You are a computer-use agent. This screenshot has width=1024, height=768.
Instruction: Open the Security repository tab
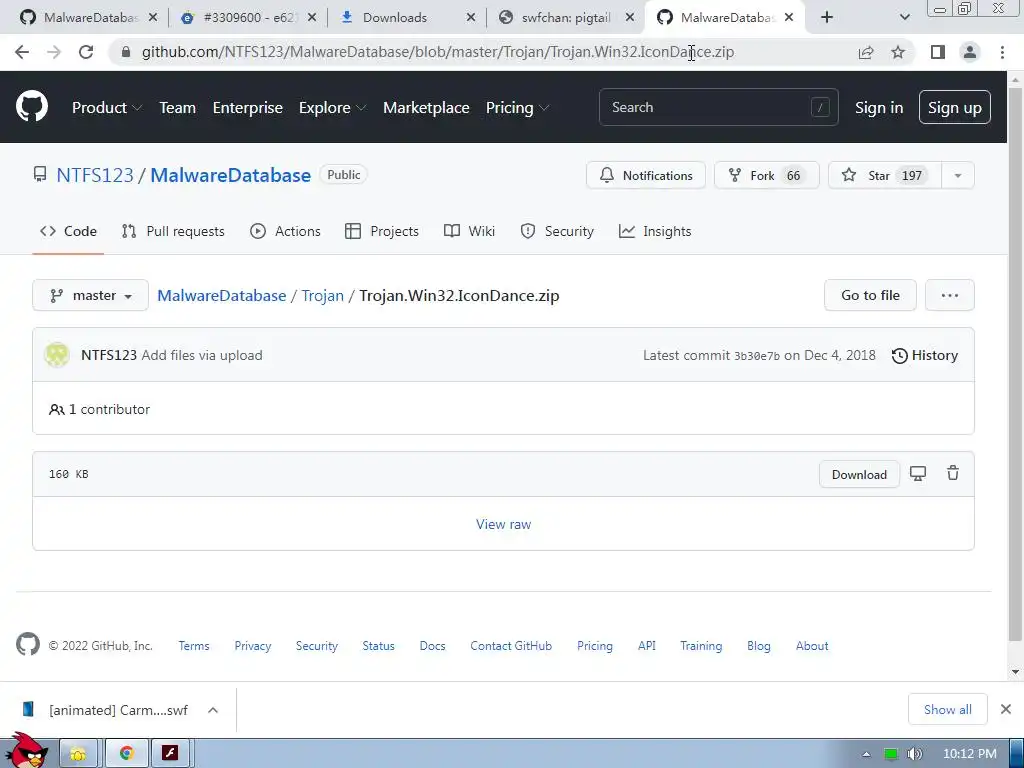[557, 231]
